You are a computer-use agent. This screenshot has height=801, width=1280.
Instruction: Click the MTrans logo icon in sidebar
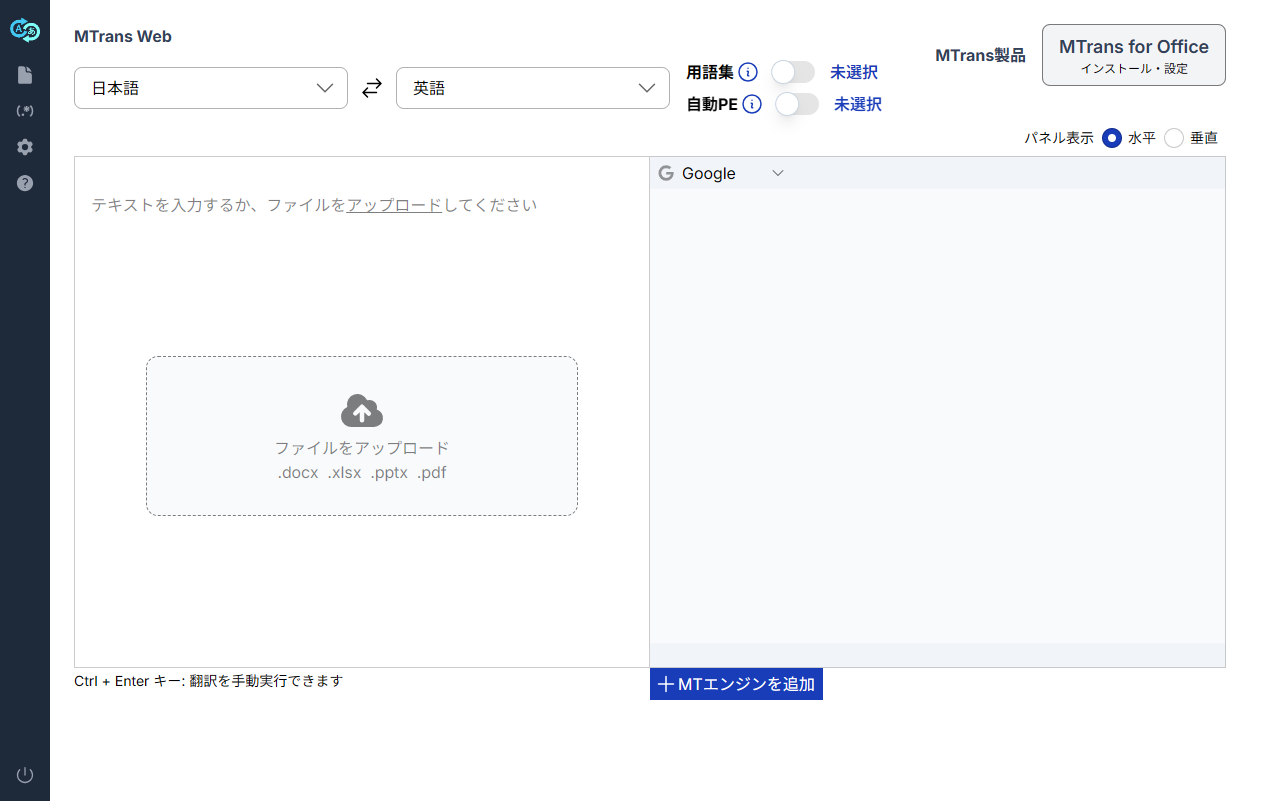[x=25, y=31]
